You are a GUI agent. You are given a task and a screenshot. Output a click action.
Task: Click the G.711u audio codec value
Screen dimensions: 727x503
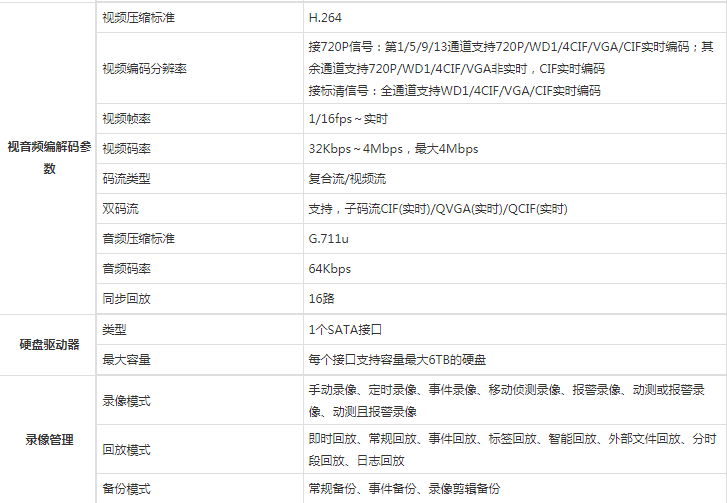[x=329, y=239]
